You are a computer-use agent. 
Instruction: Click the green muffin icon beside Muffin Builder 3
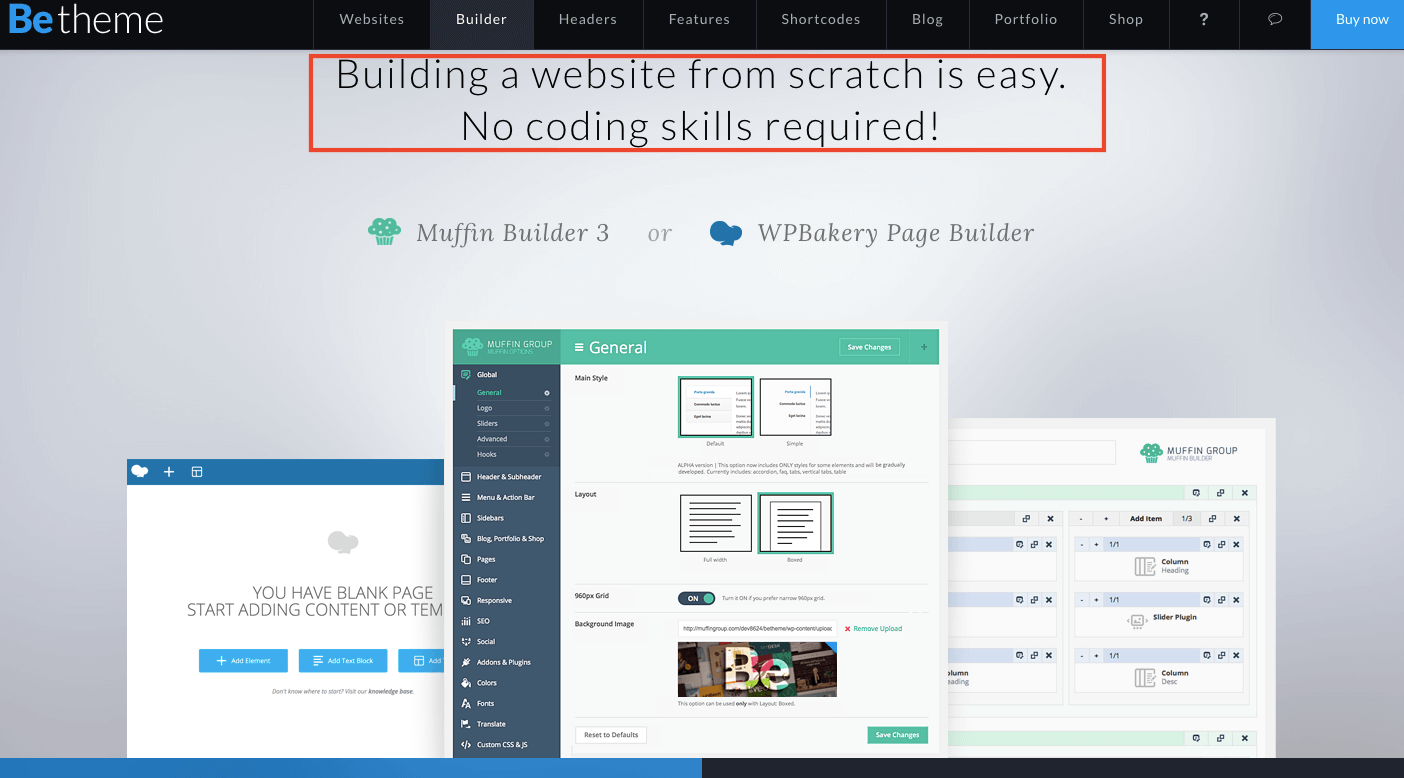[x=384, y=232]
